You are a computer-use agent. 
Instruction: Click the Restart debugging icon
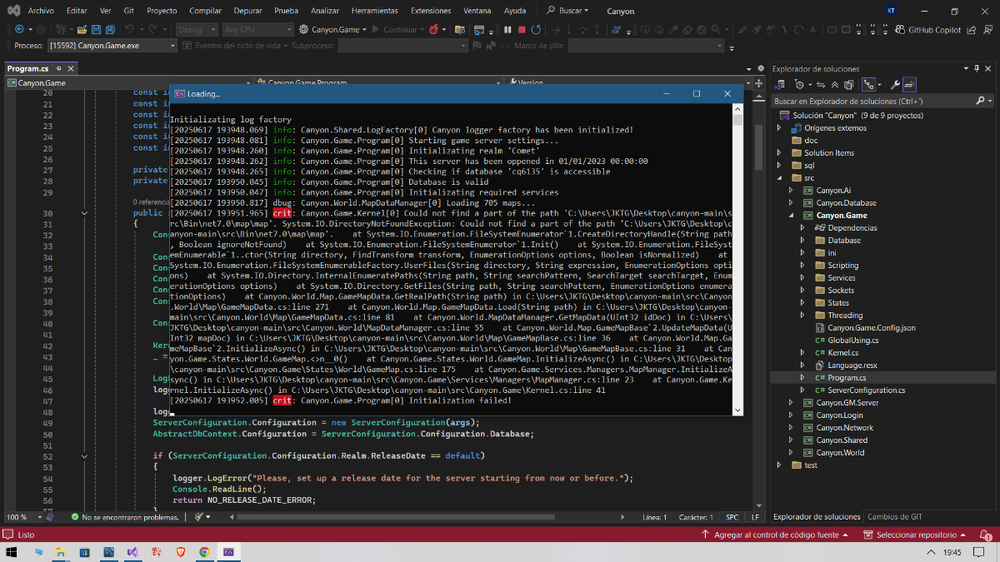click(537, 30)
